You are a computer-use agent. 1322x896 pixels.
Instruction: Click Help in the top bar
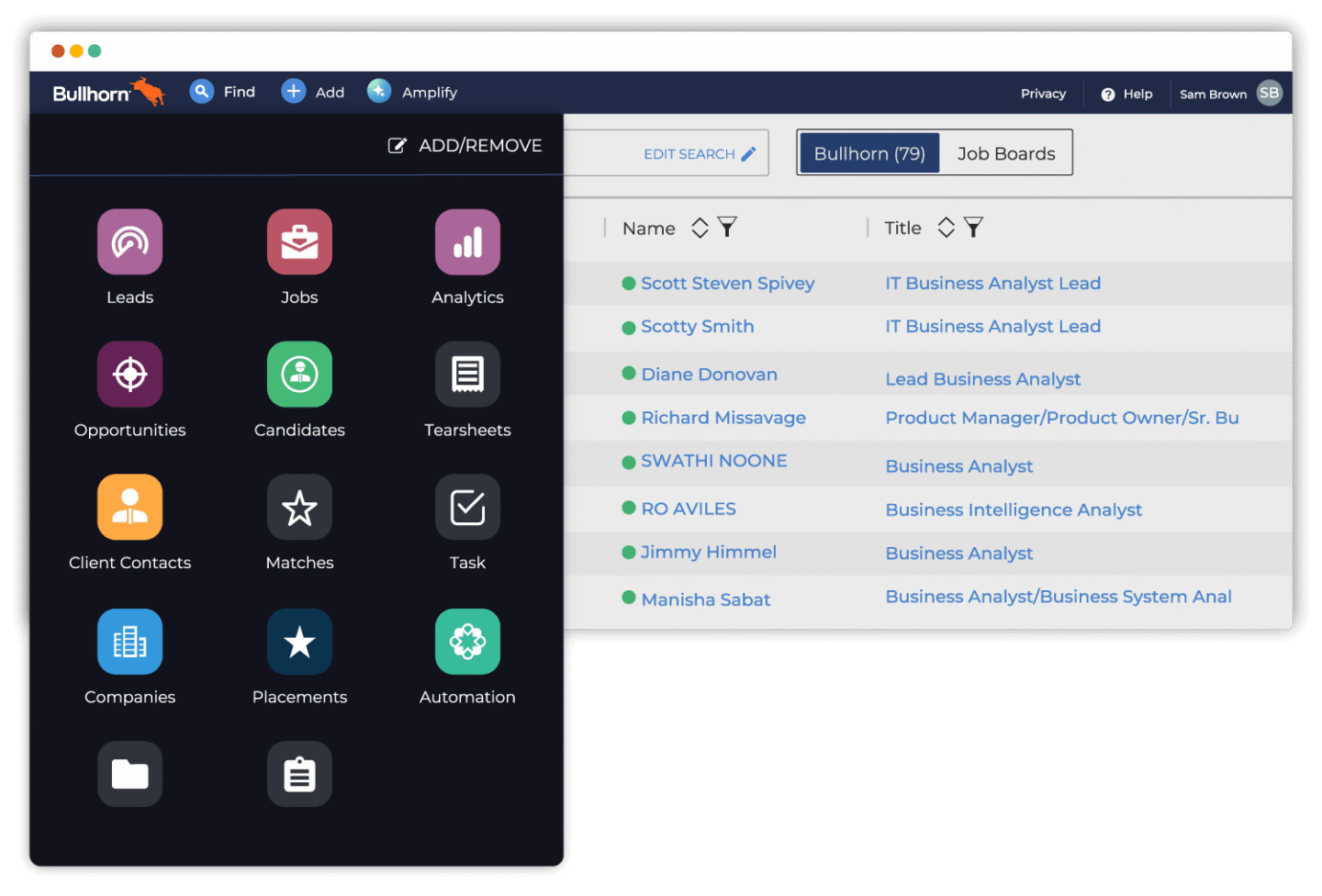tap(1127, 94)
